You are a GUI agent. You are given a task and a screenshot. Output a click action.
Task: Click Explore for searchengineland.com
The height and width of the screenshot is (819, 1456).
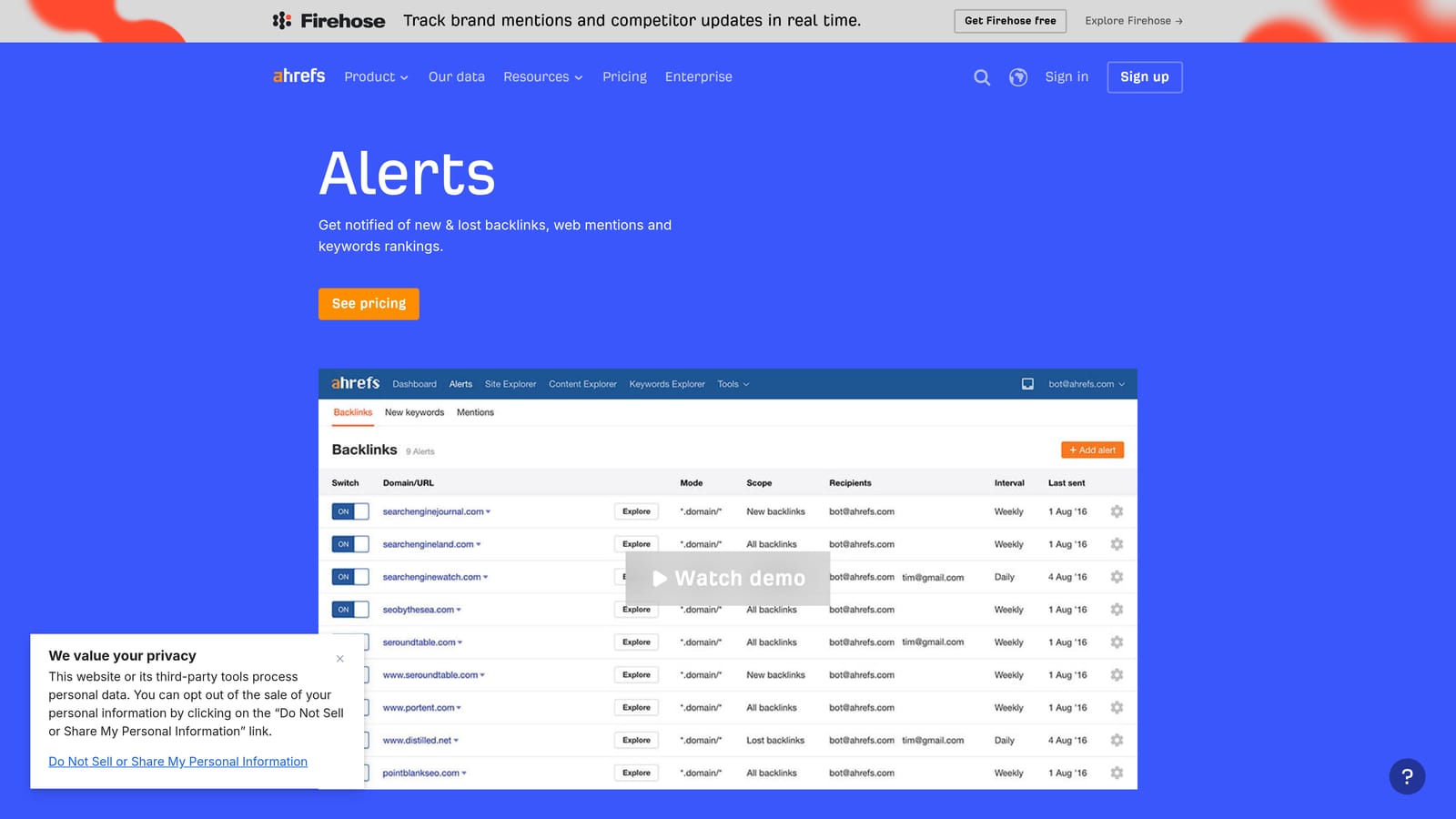coord(636,544)
